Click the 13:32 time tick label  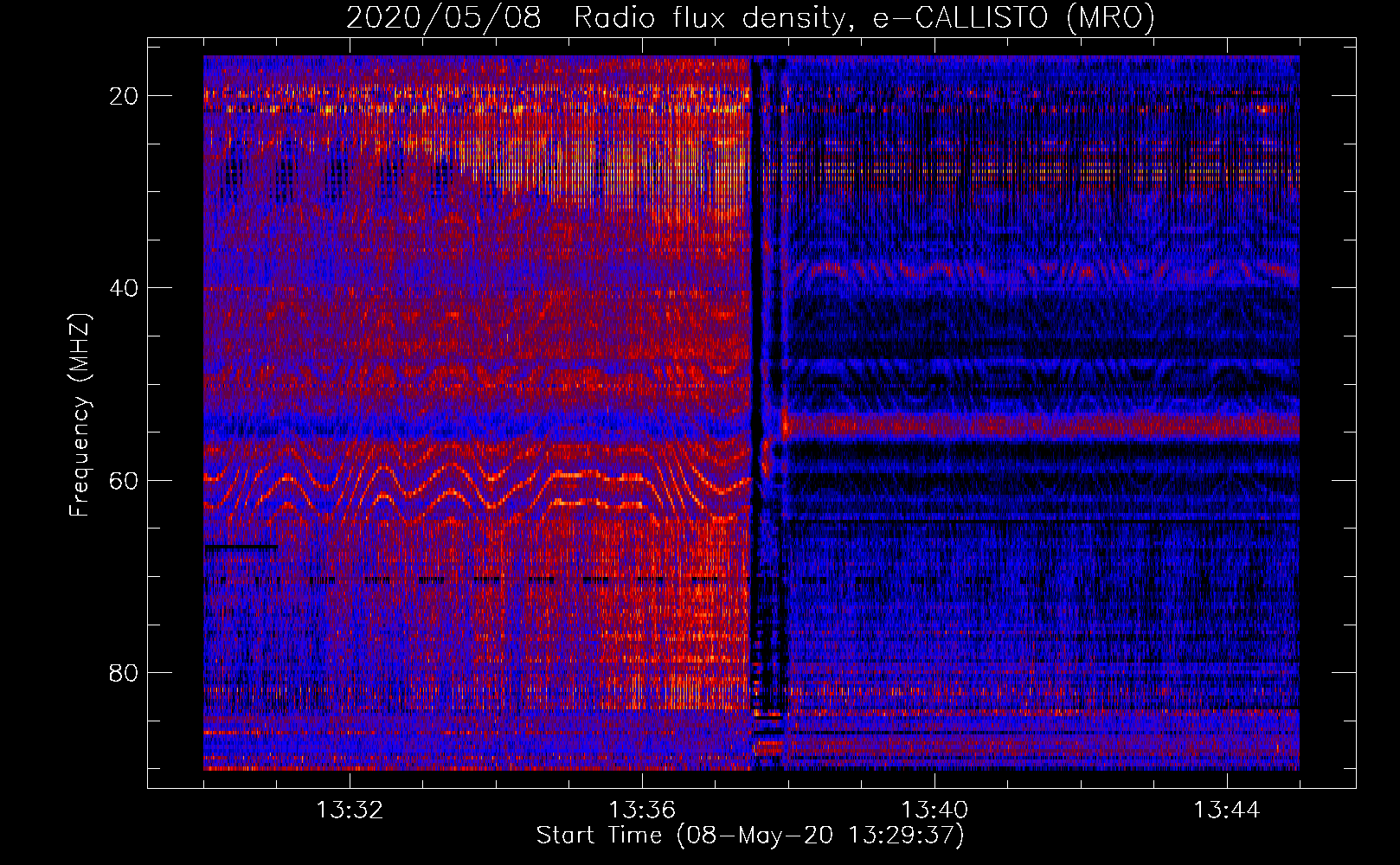click(x=350, y=811)
